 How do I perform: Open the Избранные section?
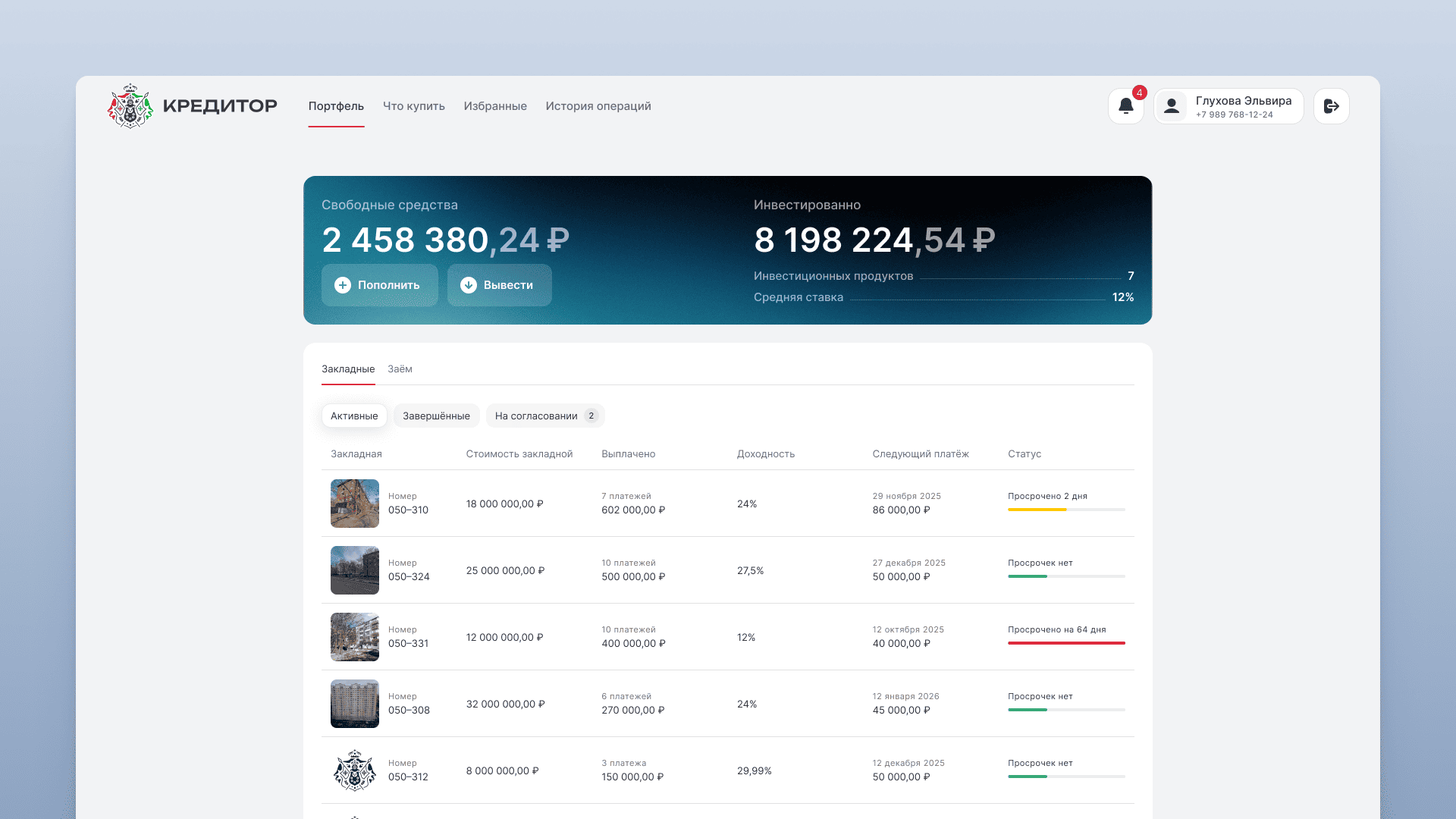495,106
